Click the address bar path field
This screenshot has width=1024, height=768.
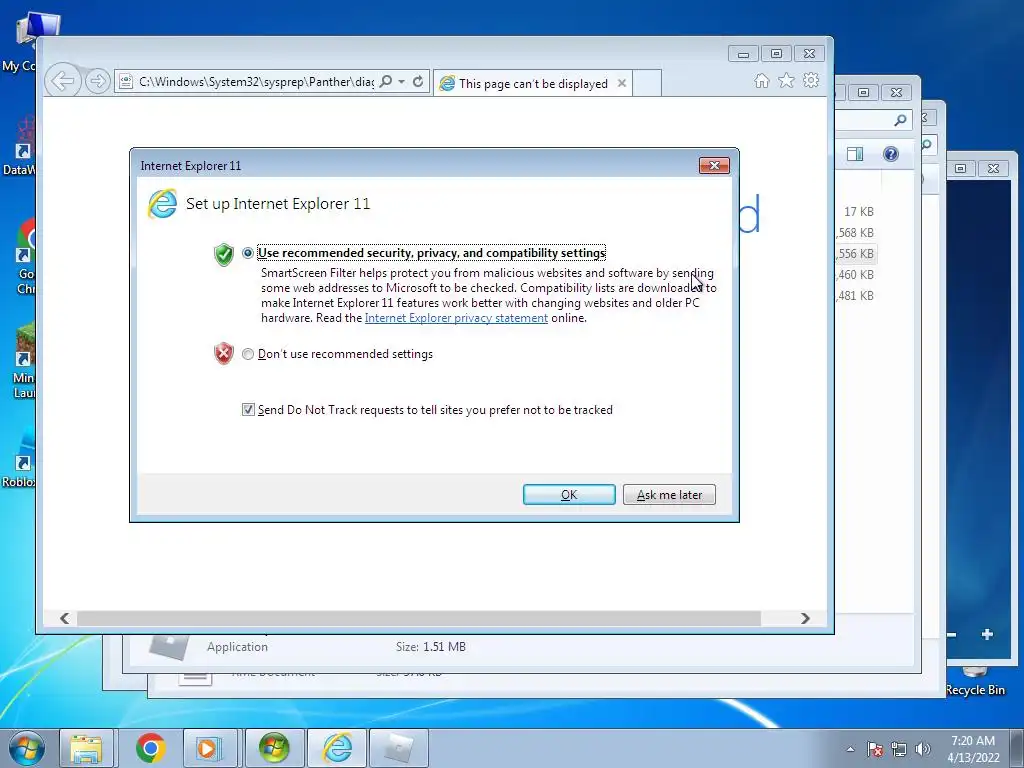(x=256, y=82)
